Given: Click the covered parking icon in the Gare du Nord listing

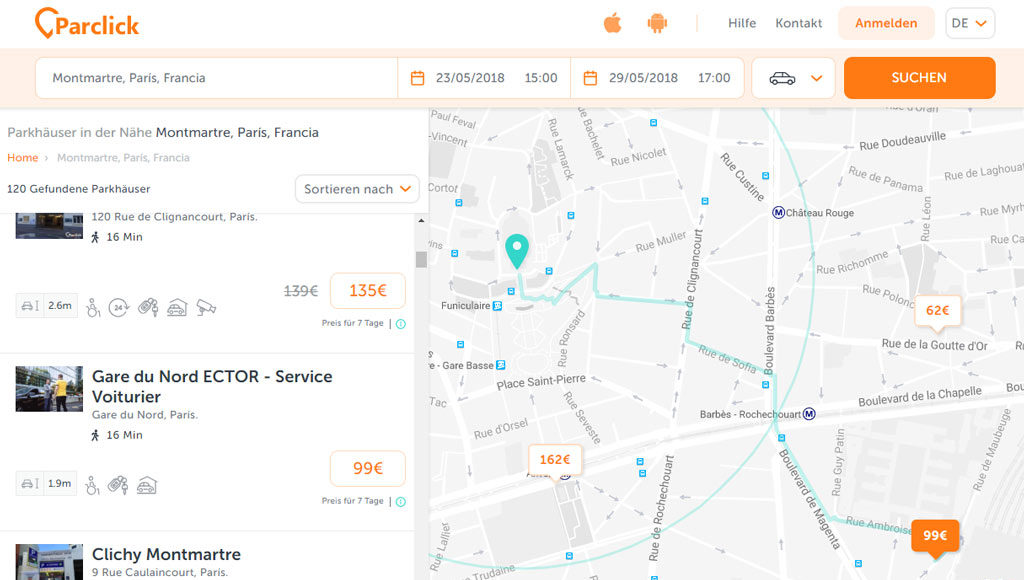Looking at the screenshot, I should point(147,485).
